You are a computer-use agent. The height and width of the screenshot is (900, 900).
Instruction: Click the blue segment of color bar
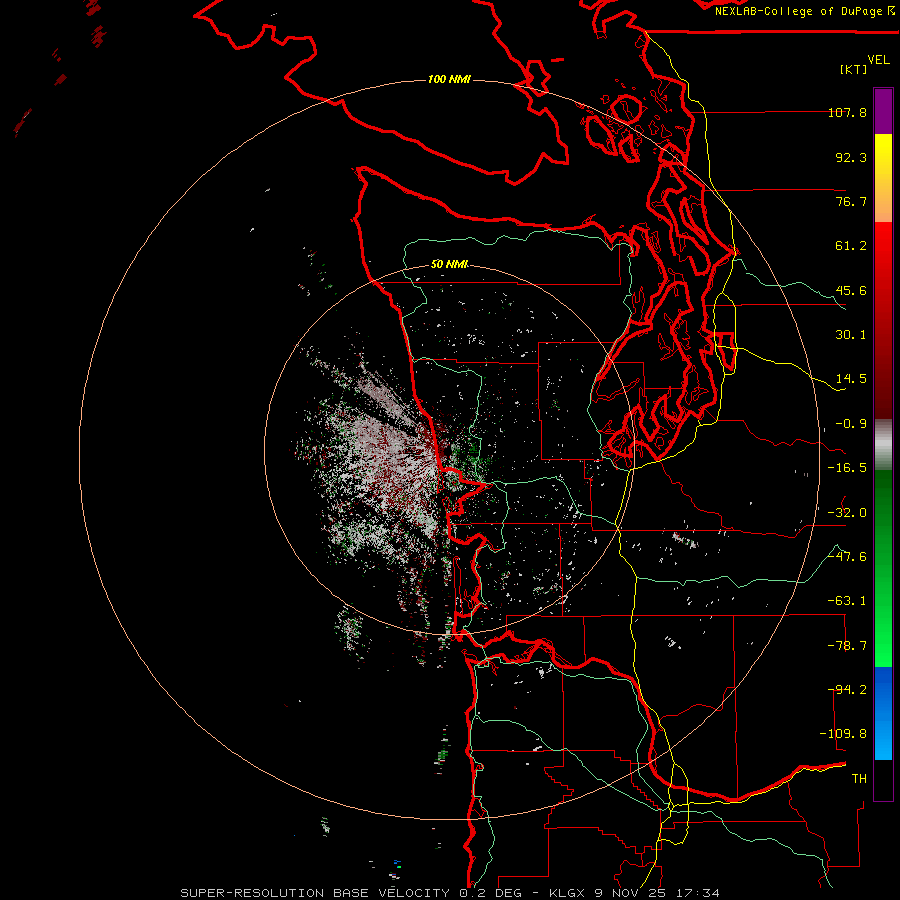click(883, 713)
